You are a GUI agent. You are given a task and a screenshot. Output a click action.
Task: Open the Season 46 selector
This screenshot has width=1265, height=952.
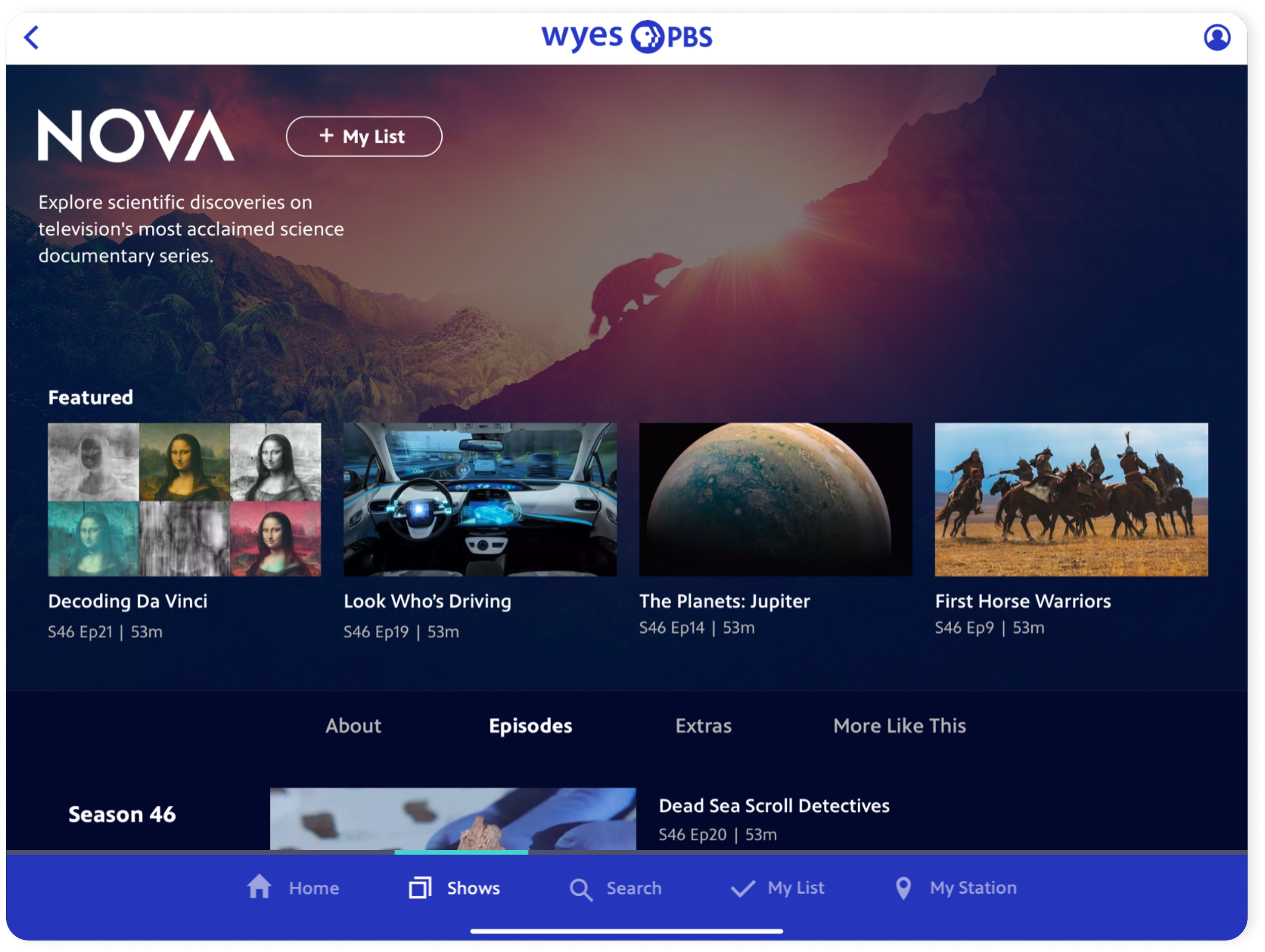[122, 814]
